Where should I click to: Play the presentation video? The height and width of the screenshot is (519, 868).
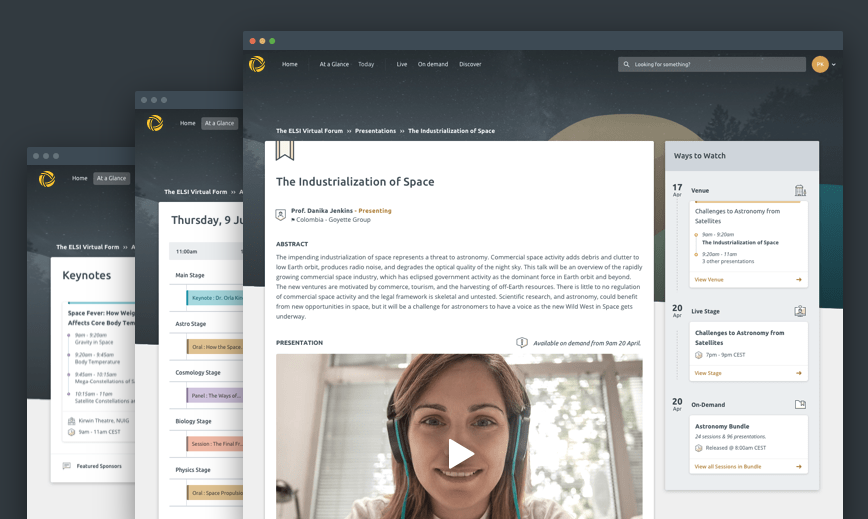[x=461, y=454]
